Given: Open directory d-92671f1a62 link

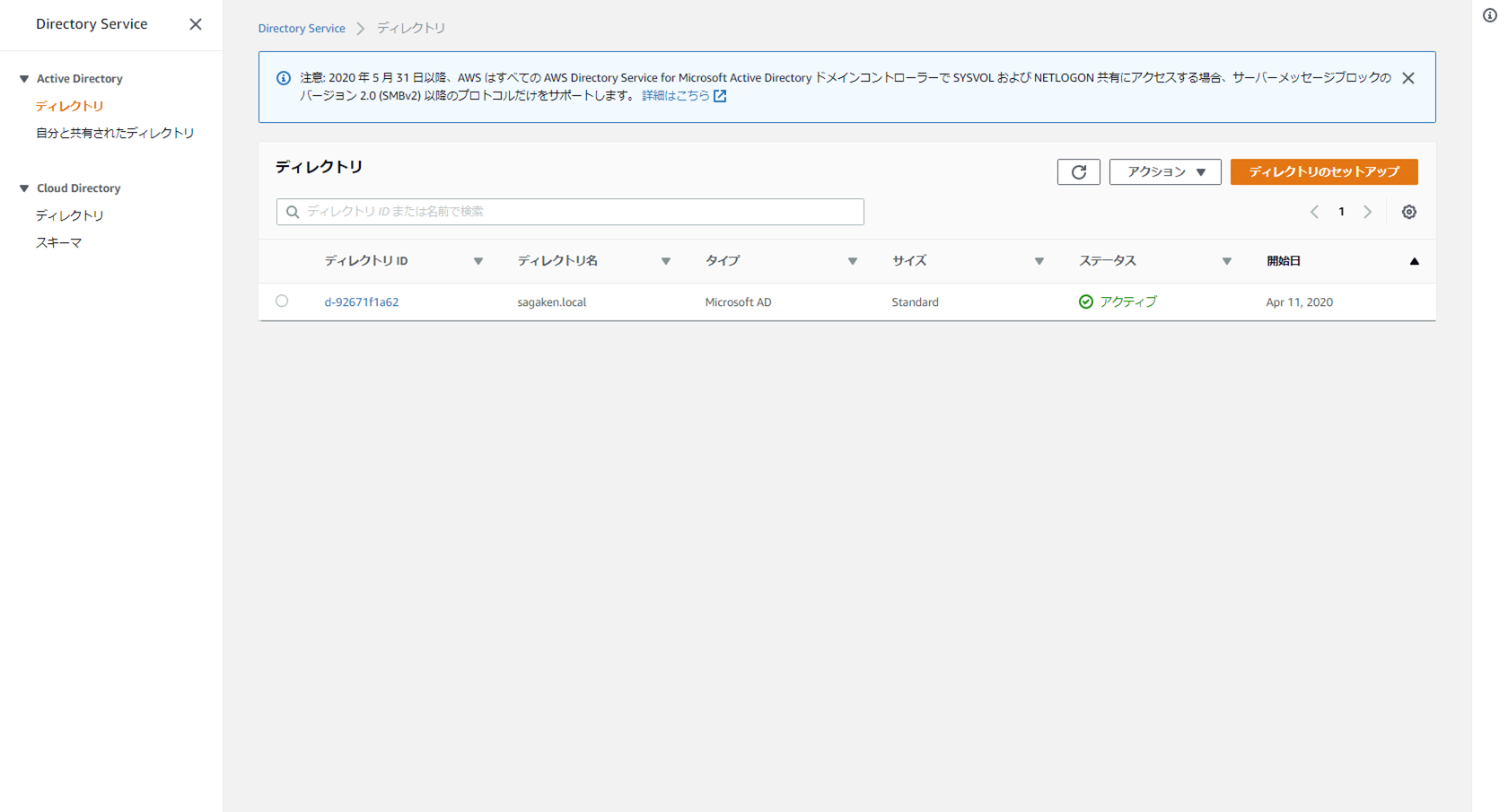Looking at the screenshot, I should tap(362, 302).
